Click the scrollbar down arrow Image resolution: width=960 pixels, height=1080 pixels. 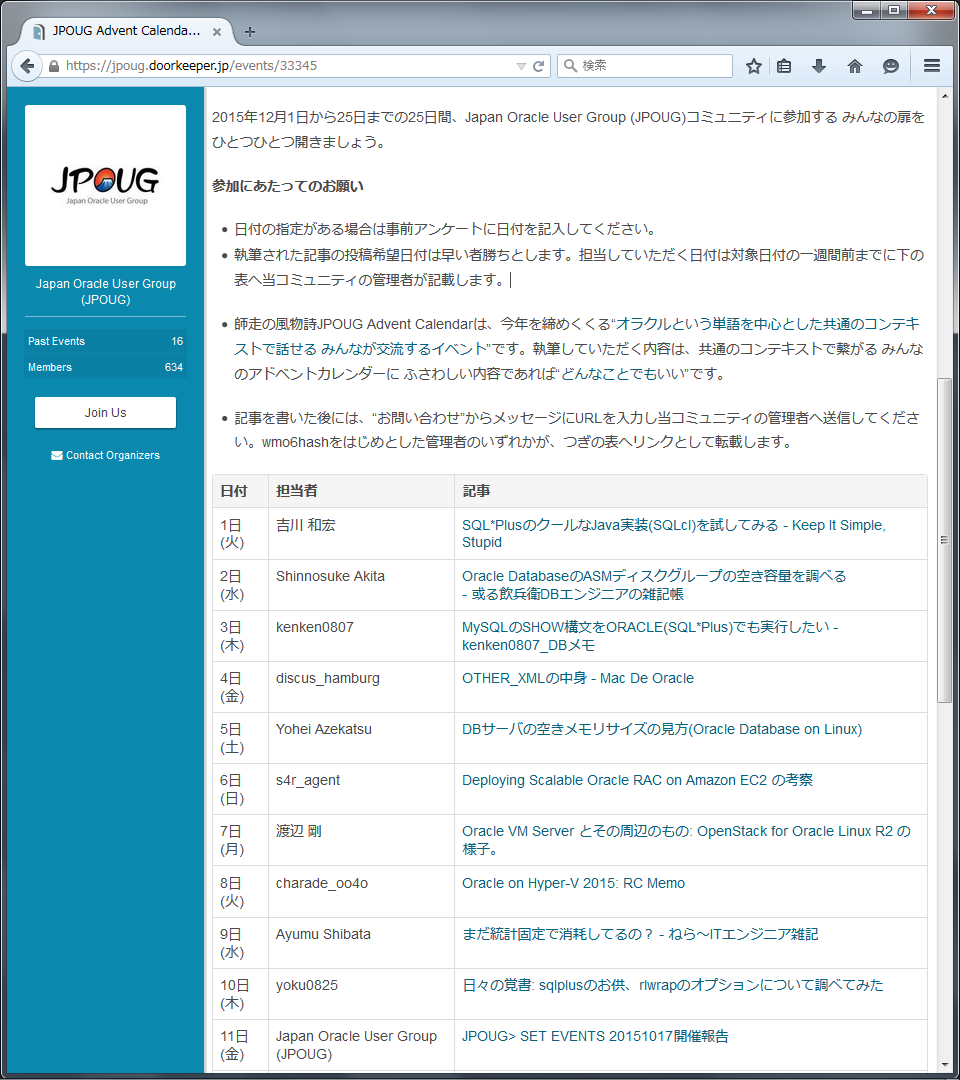pos(944,1066)
